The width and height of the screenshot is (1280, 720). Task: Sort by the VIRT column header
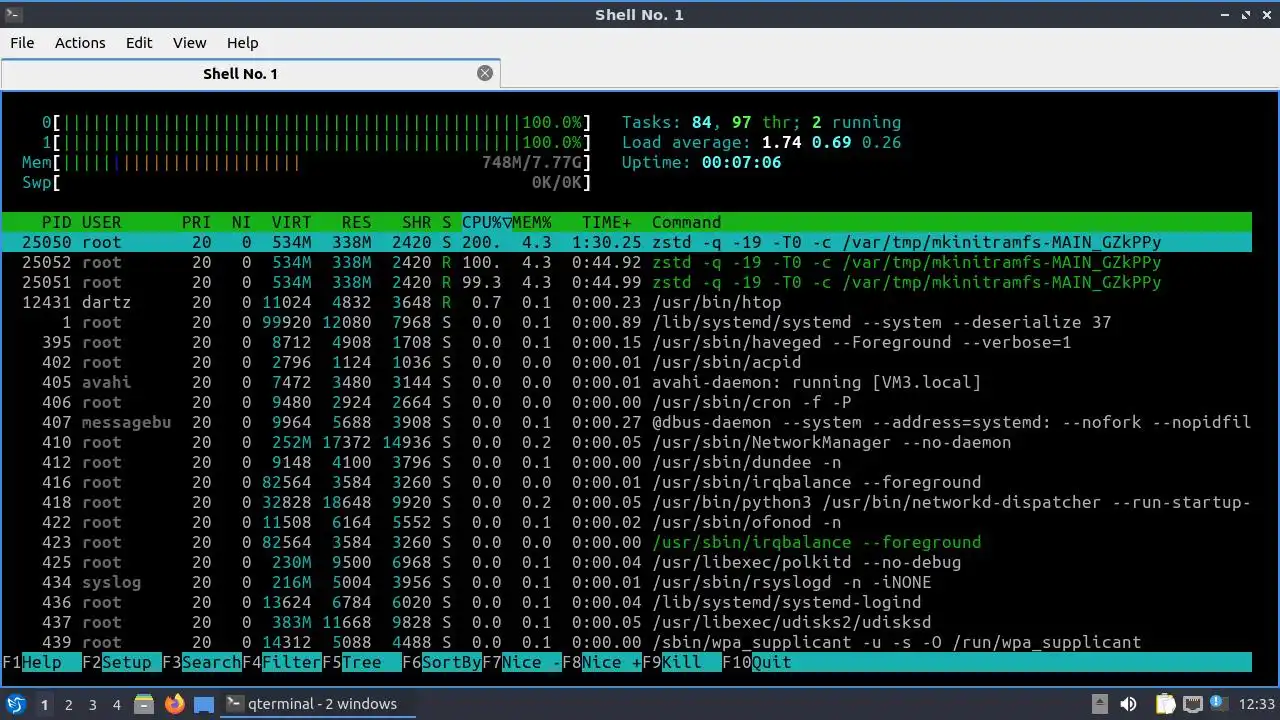tap(292, 222)
